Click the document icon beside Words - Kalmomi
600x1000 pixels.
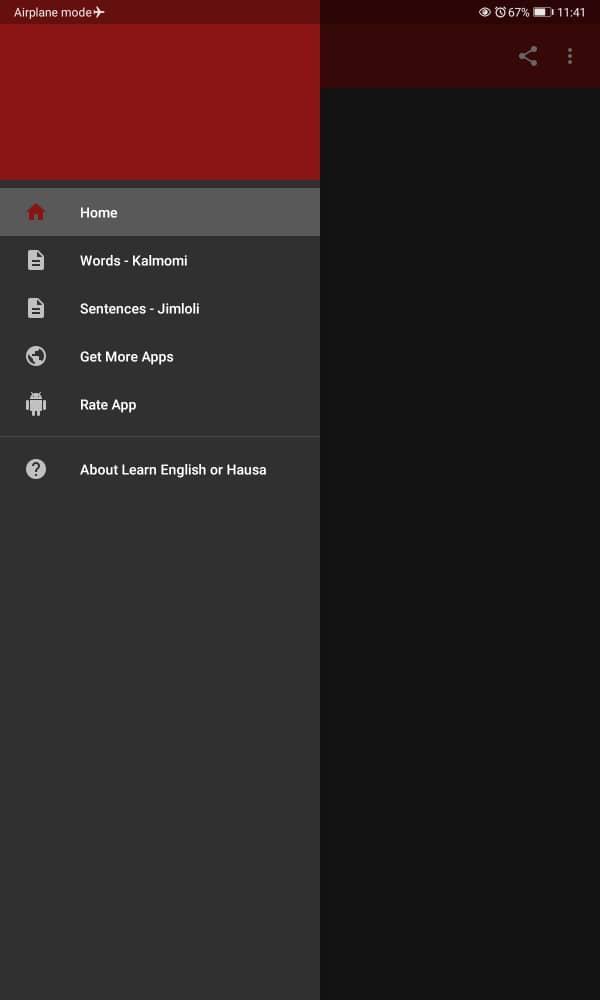pyautogui.click(x=36, y=260)
